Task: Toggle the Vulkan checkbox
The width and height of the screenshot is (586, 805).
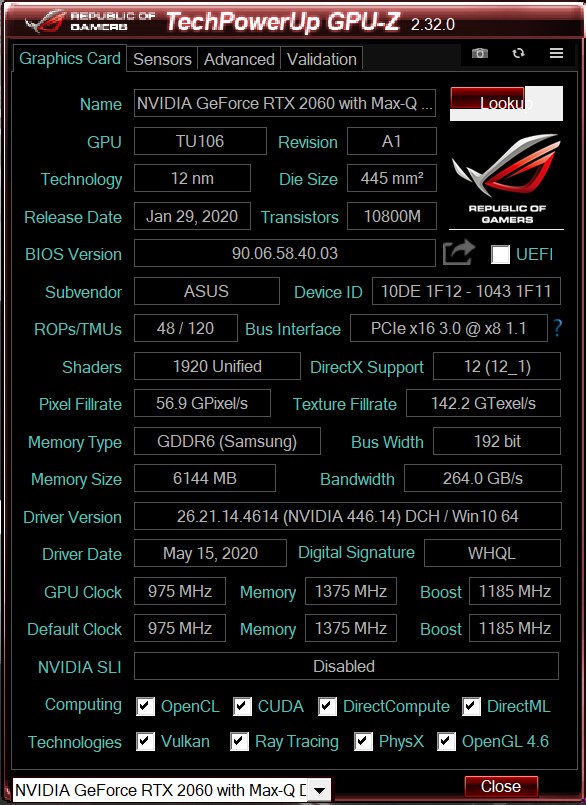Action: pyautogui.click(x=145, y=741)
